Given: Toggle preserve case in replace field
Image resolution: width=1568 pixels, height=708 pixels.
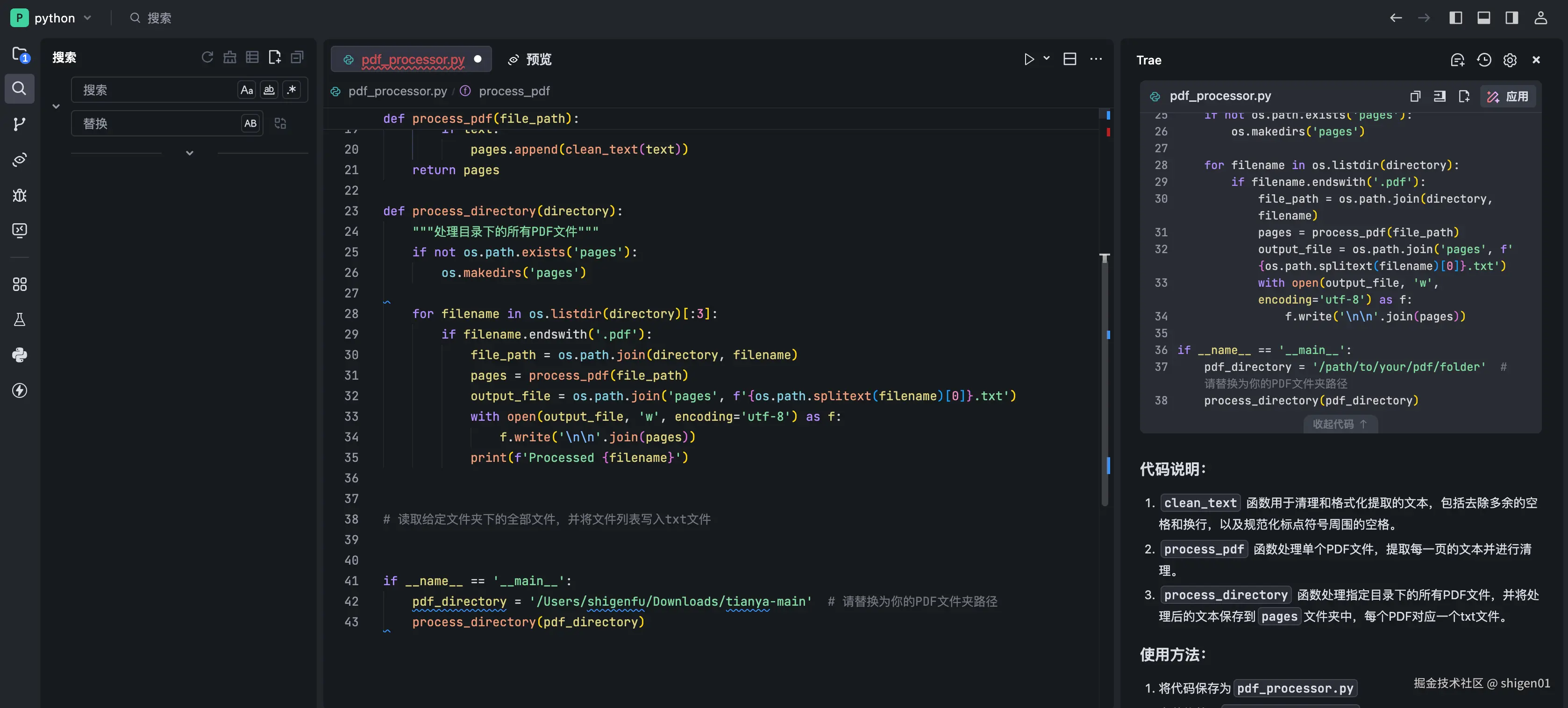Looking at the screenshot, I should [x=250, y=123].
